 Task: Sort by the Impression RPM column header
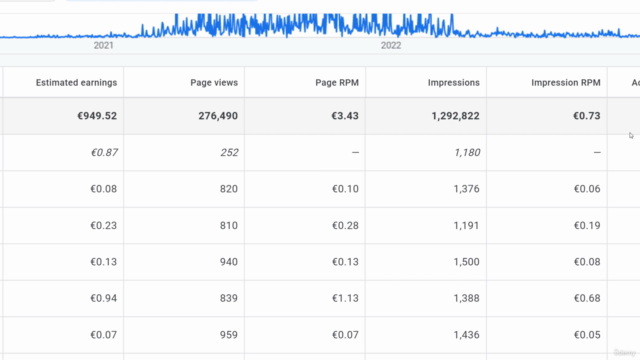566,83
